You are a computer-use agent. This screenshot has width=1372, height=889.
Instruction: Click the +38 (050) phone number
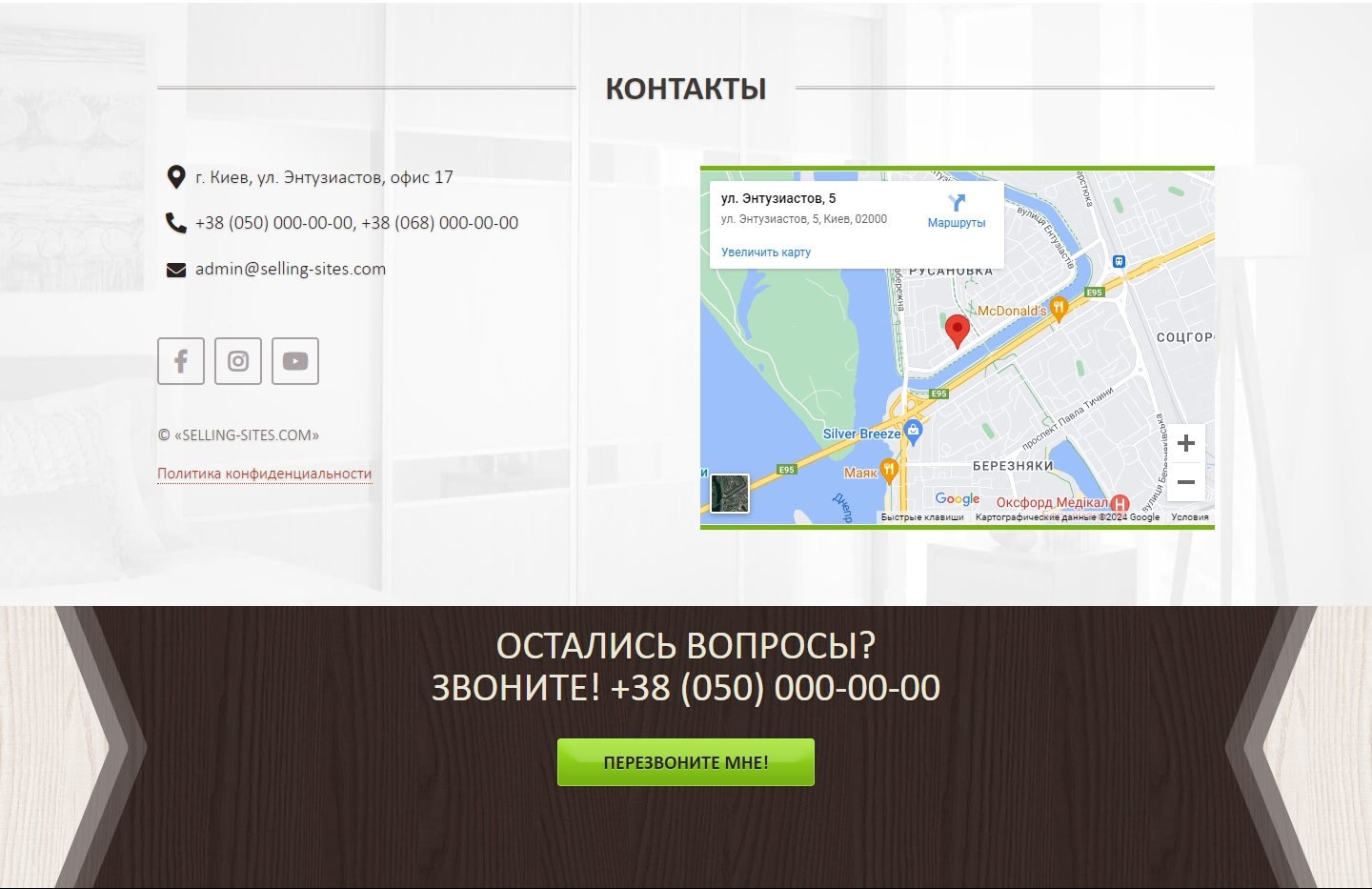[274, 223]
